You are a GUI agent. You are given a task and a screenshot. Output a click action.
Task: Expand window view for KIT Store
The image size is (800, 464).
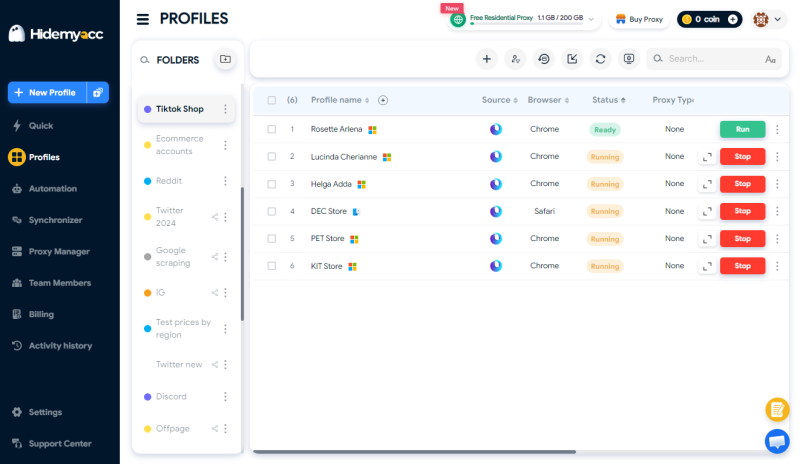click(707, 266)
